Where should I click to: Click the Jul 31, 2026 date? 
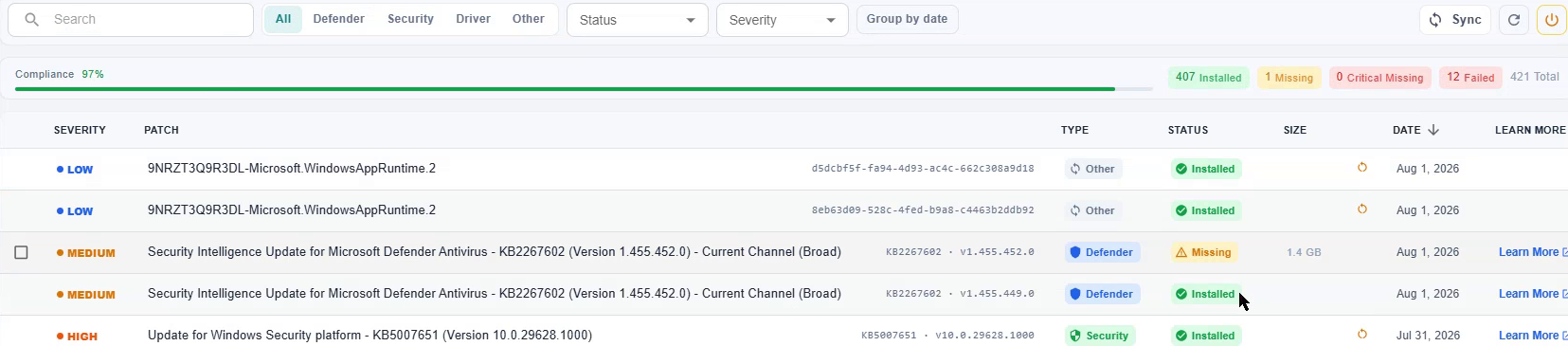1428,336
